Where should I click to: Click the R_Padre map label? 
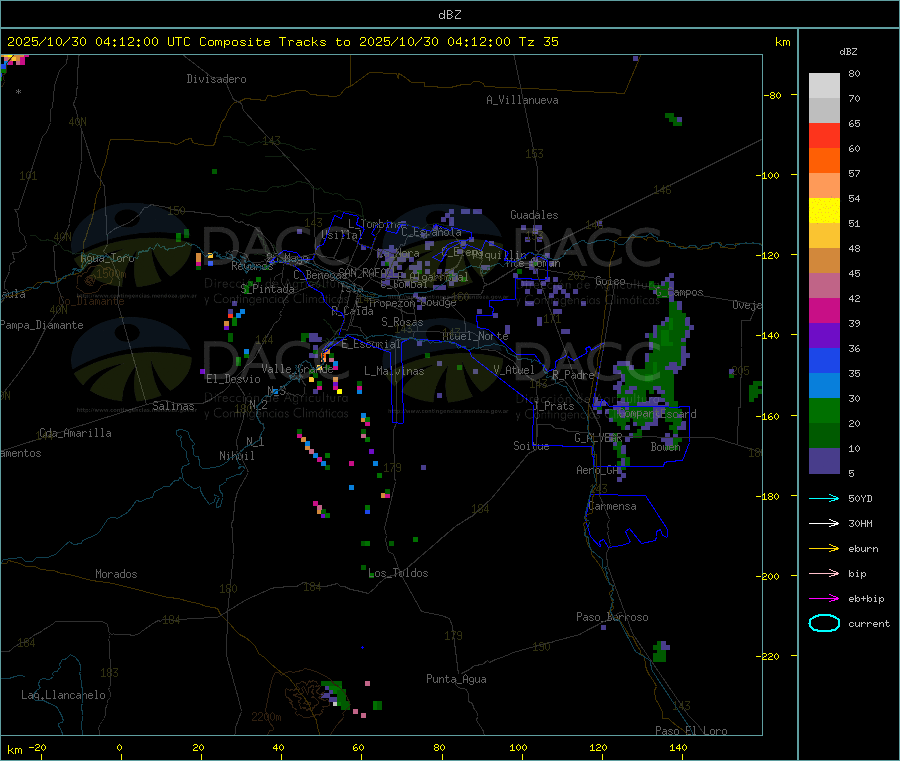click(573, 375)
